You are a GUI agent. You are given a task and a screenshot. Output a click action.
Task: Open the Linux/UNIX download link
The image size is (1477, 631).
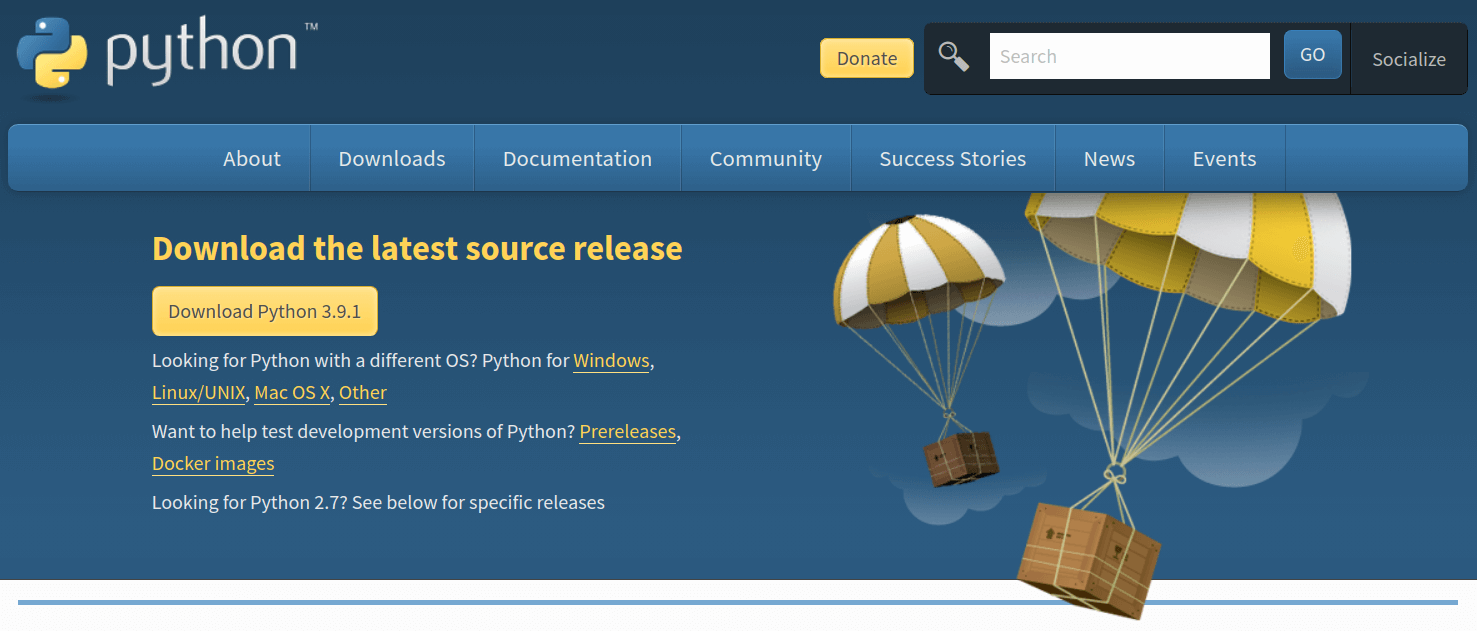tap(198, 393)
